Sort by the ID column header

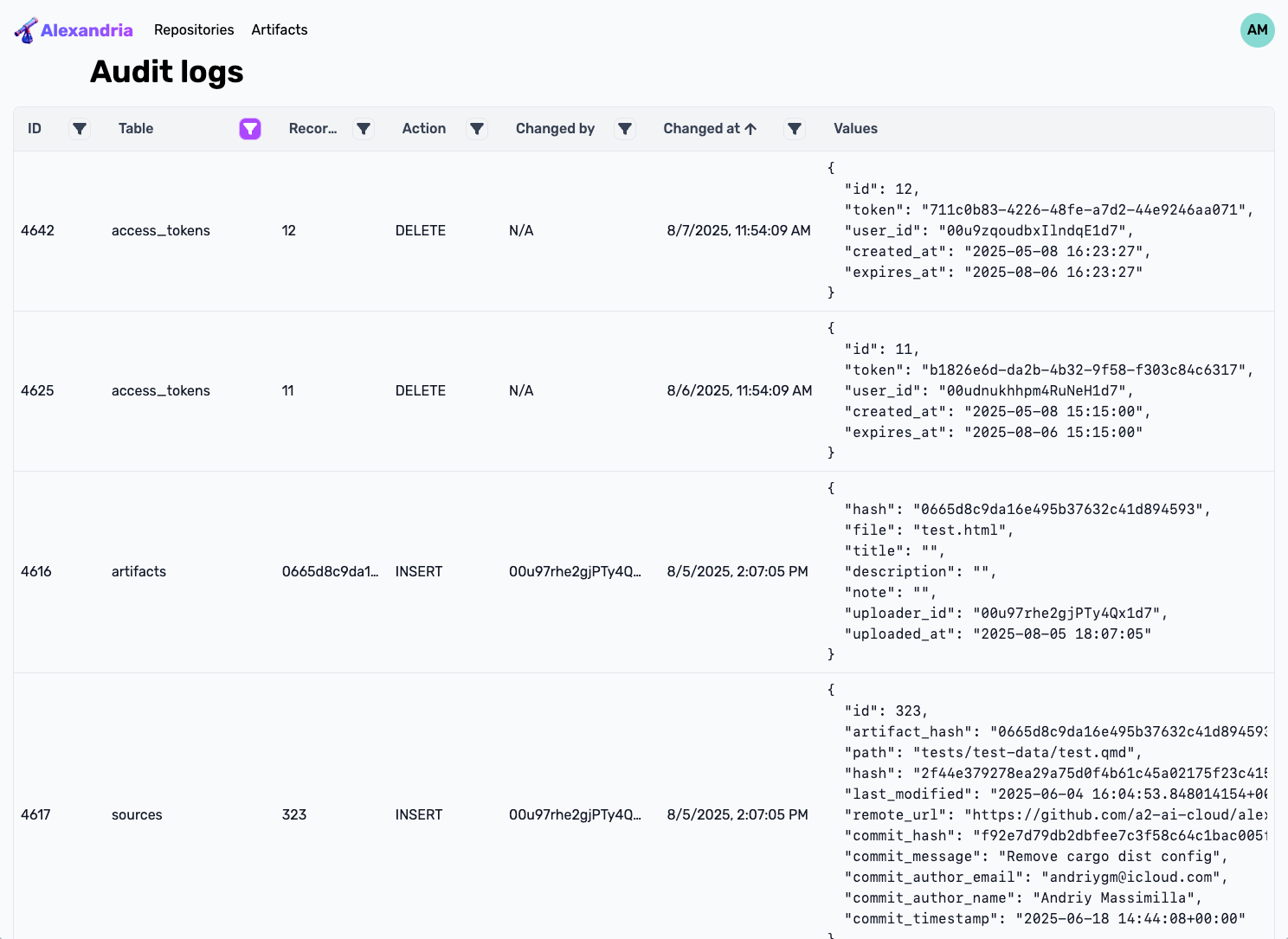click(35, 129)
